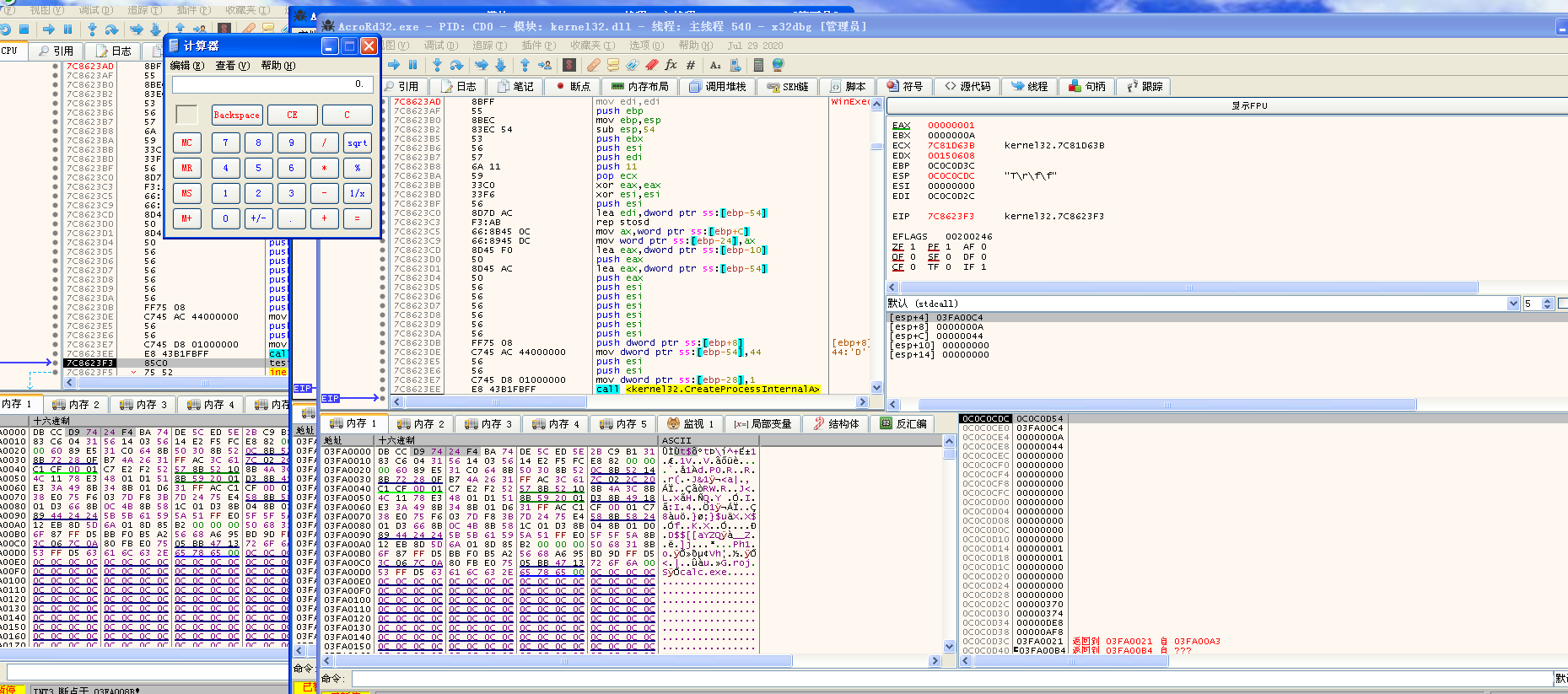This screenshot has height=694, width=1568.
Task: Open the 选项(O) menu in x32dbg
Action: click(x=646, y=46)
